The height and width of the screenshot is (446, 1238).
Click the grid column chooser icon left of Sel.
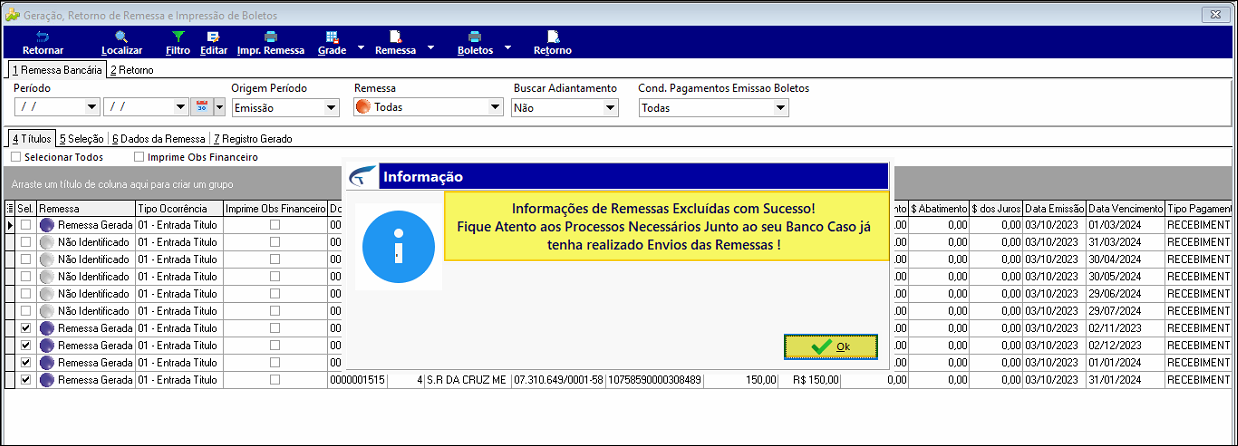click(x=10, y=208)
